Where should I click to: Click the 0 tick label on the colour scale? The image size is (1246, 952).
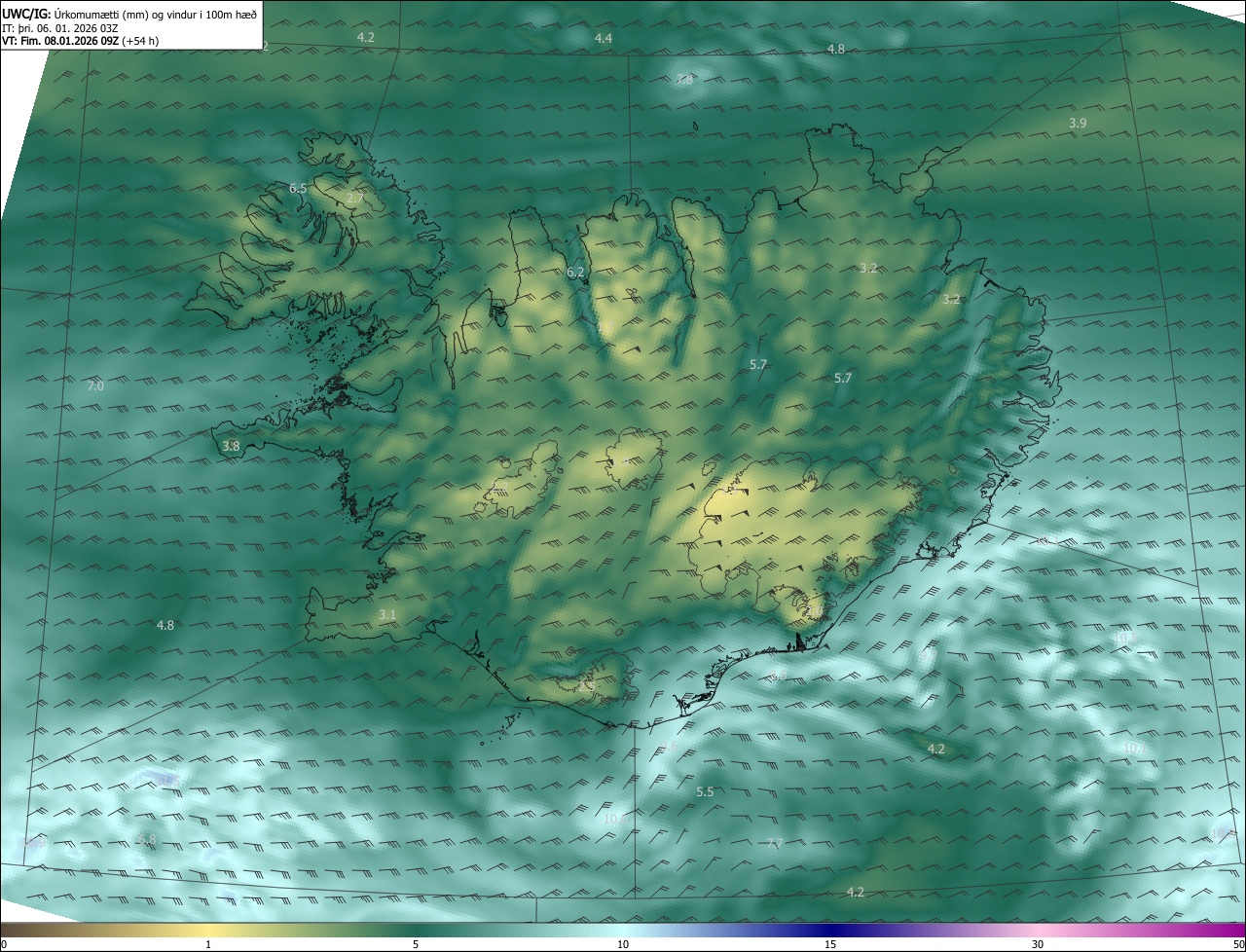[4, 944]
